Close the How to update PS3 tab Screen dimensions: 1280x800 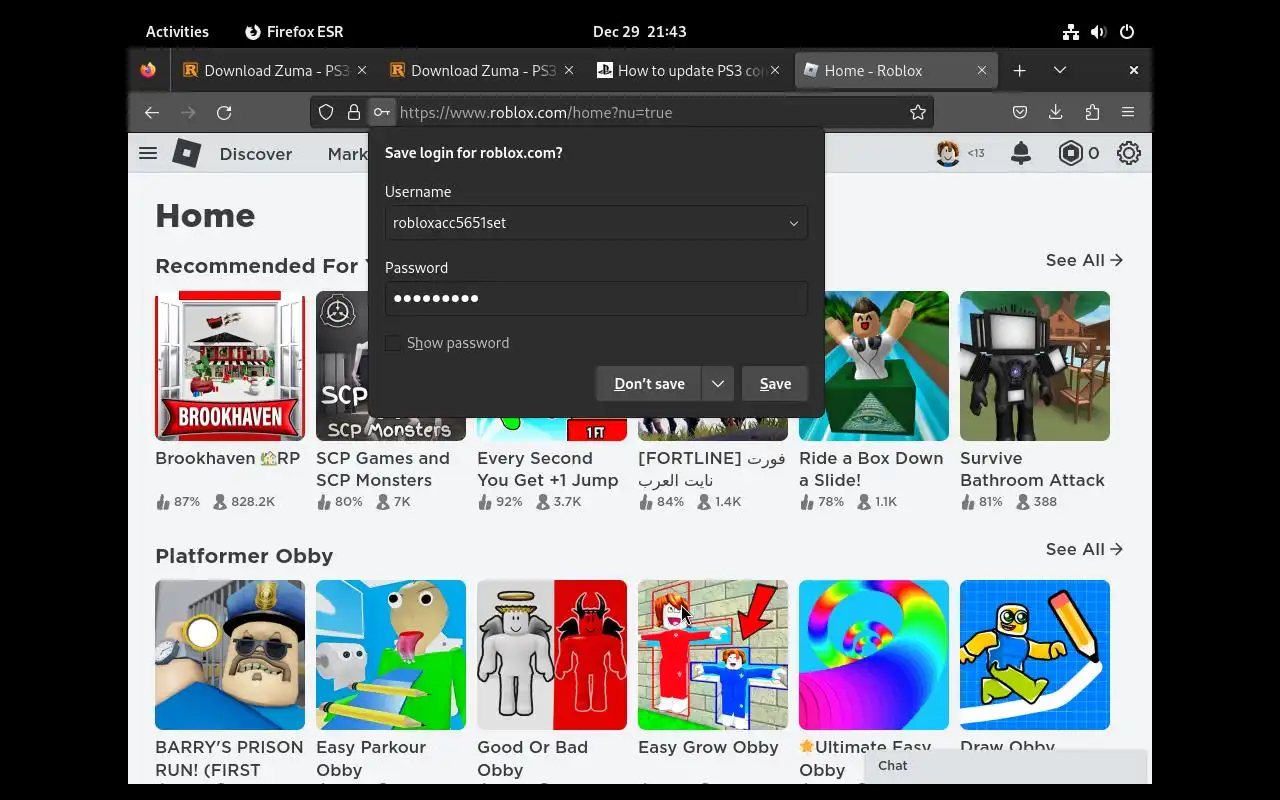(x=775, y=70)
